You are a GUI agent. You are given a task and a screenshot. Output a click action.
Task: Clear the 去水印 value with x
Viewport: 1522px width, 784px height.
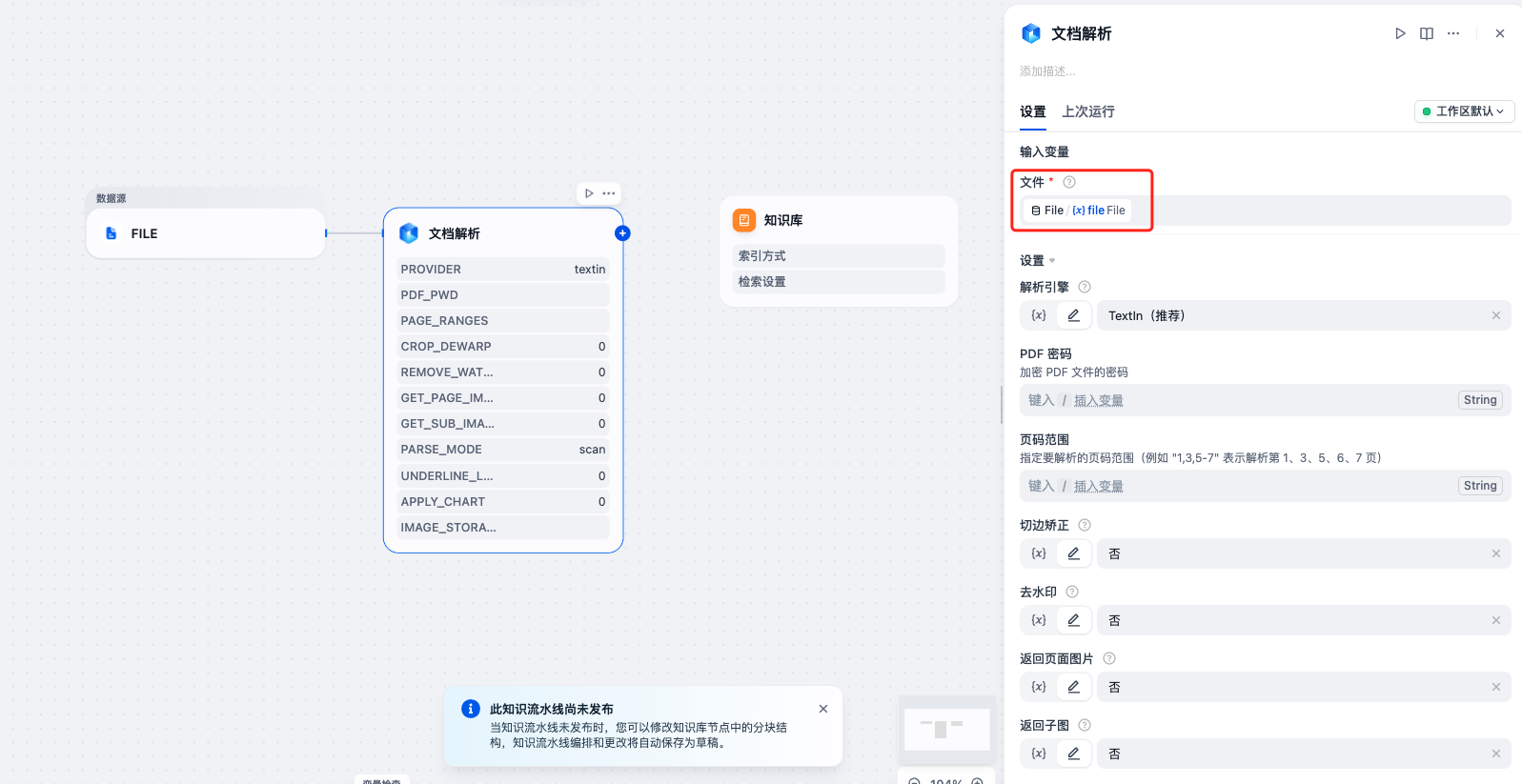coord(1496,620)
